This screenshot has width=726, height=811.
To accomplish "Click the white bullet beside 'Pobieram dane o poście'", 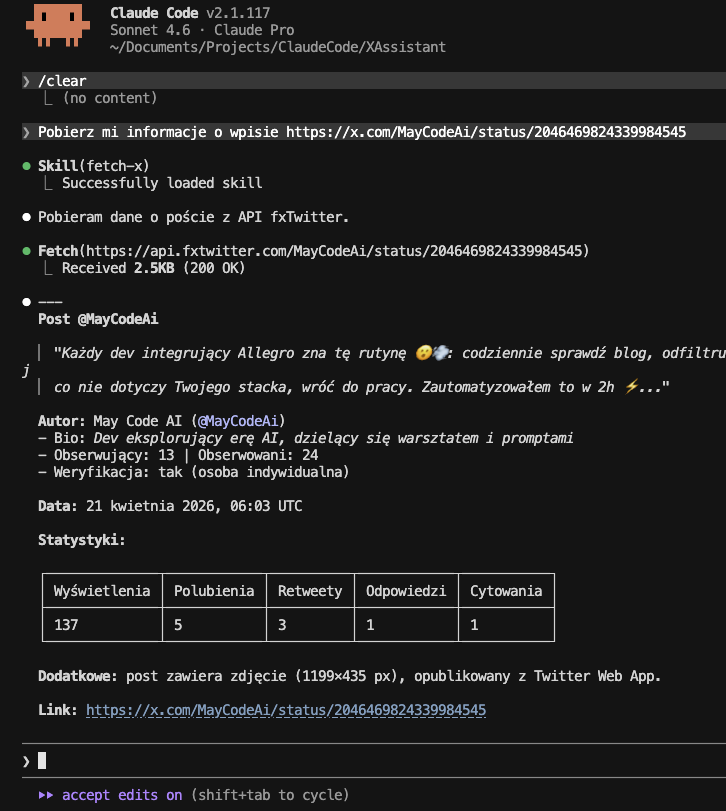I will (26, 217).
